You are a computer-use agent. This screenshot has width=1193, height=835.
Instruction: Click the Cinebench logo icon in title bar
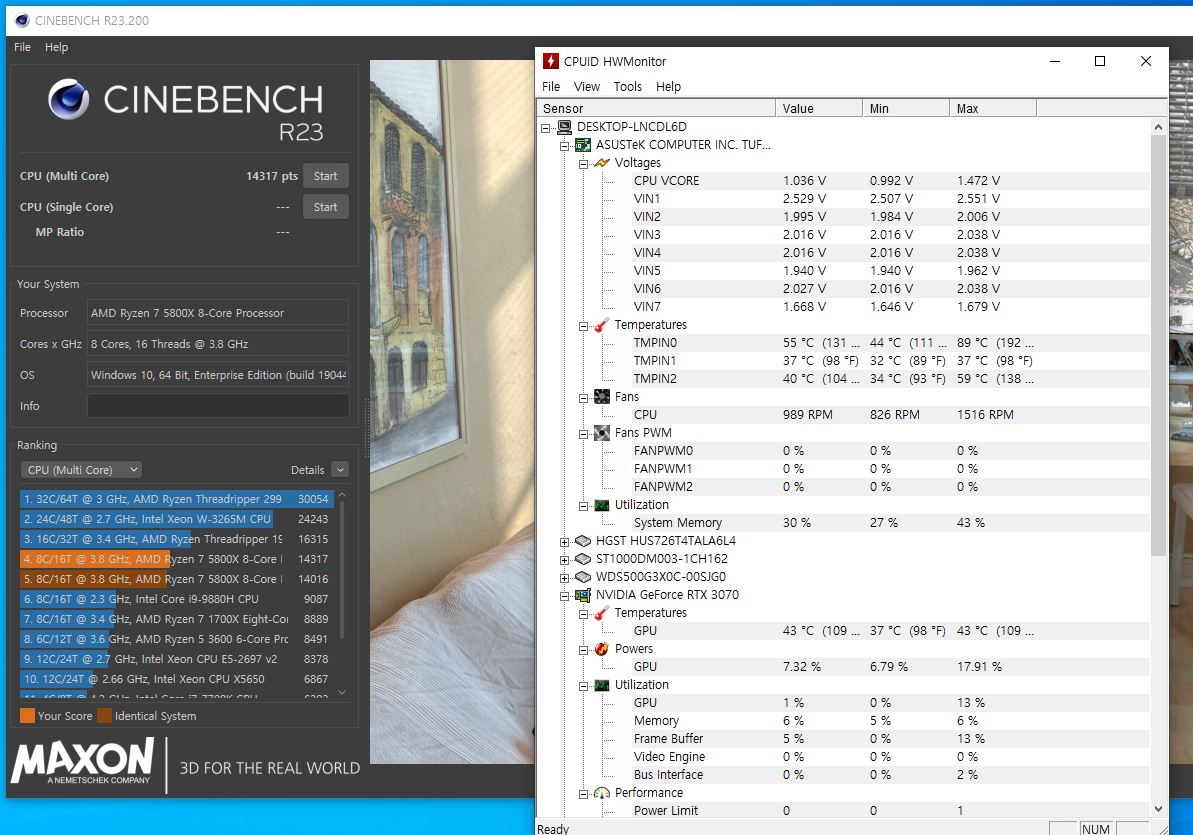point(22,21)
